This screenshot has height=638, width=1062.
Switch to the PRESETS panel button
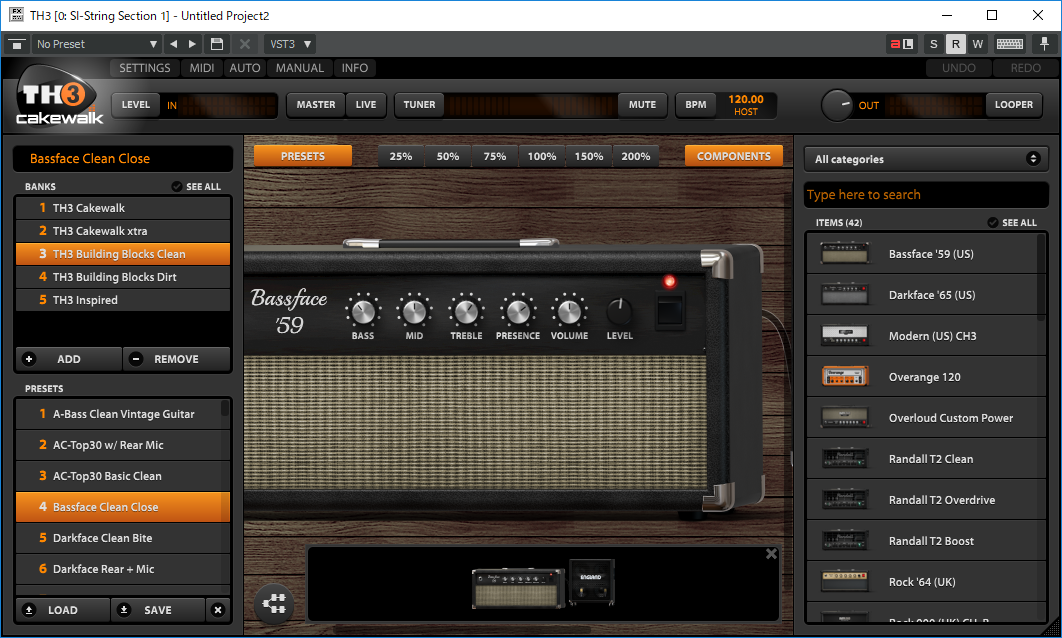coord(303,156)
